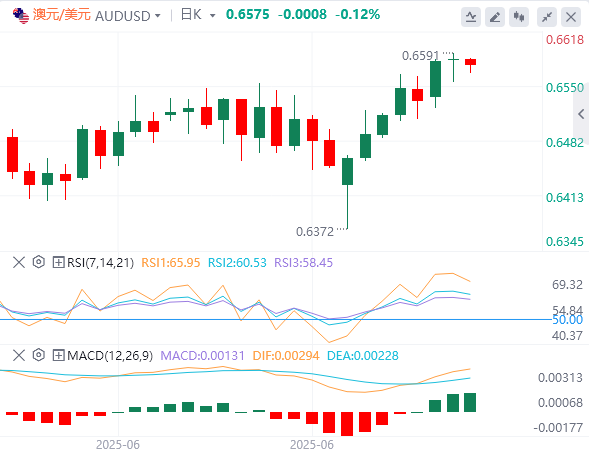Select the 0.6372 low candlestick

[347, 171]
